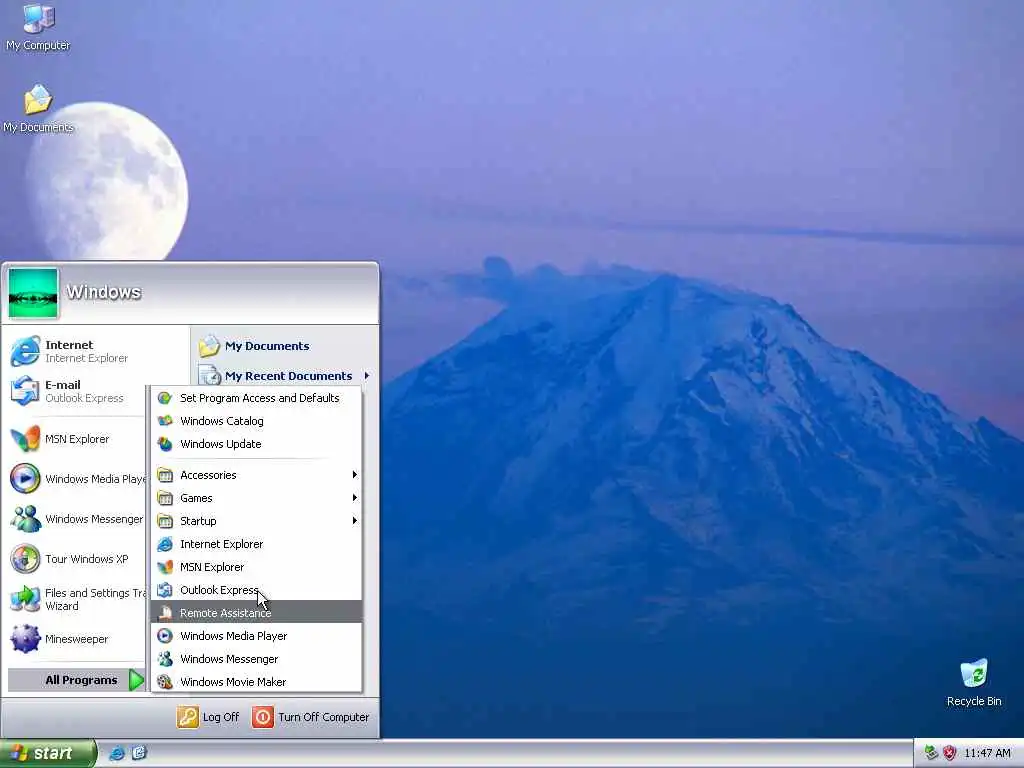Click the "Windows" user name text
Image resolution: width=1024 pixels, height=768 pixels.
[x=104, y=292]
